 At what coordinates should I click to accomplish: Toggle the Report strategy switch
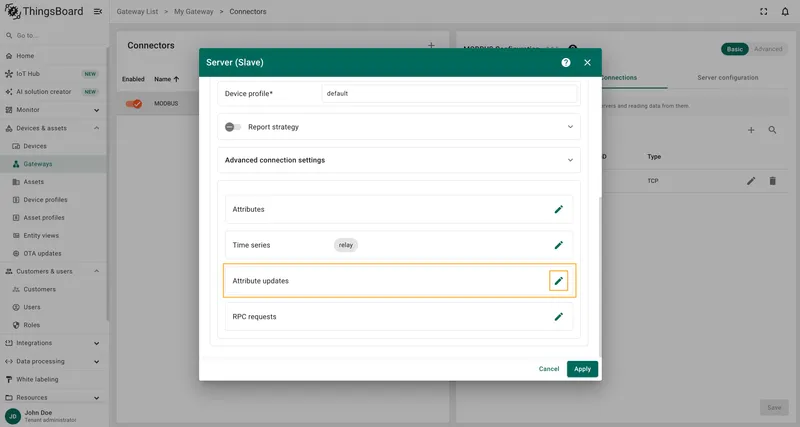tap(233, 127)
